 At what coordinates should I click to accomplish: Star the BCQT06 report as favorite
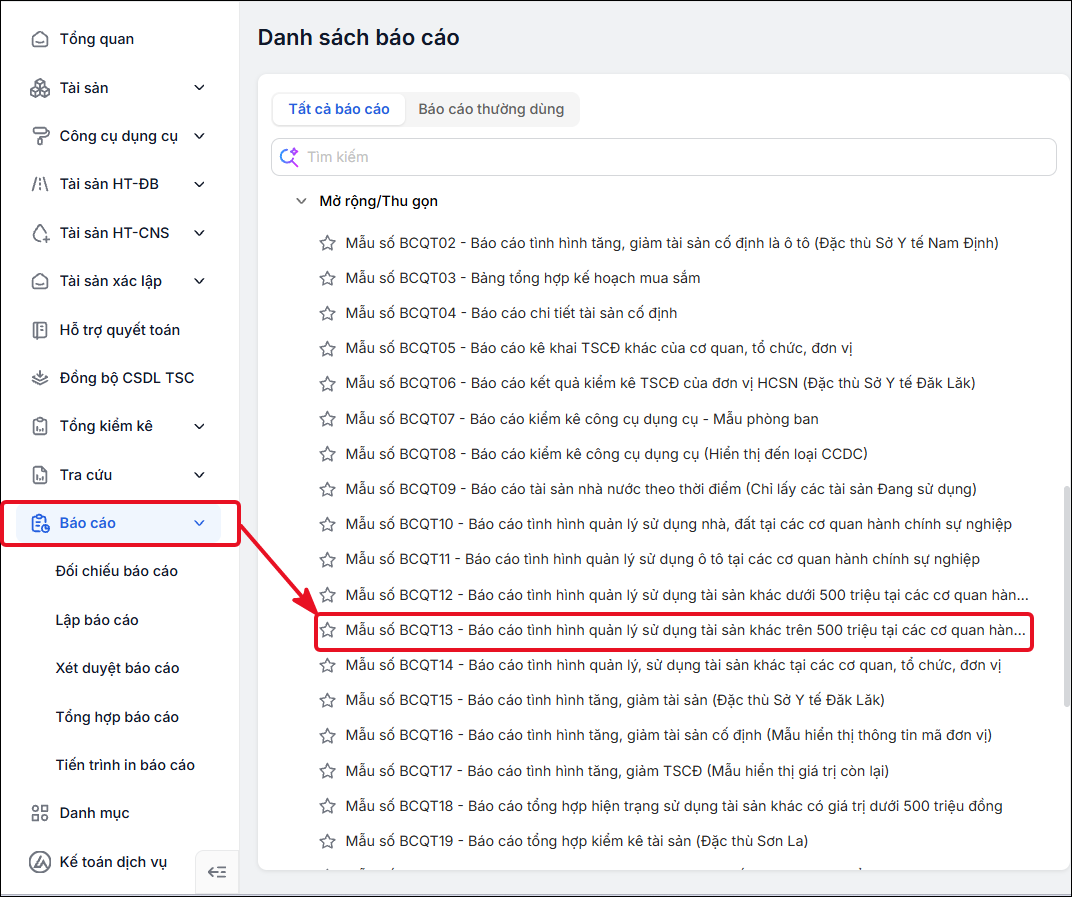[327, 384]
